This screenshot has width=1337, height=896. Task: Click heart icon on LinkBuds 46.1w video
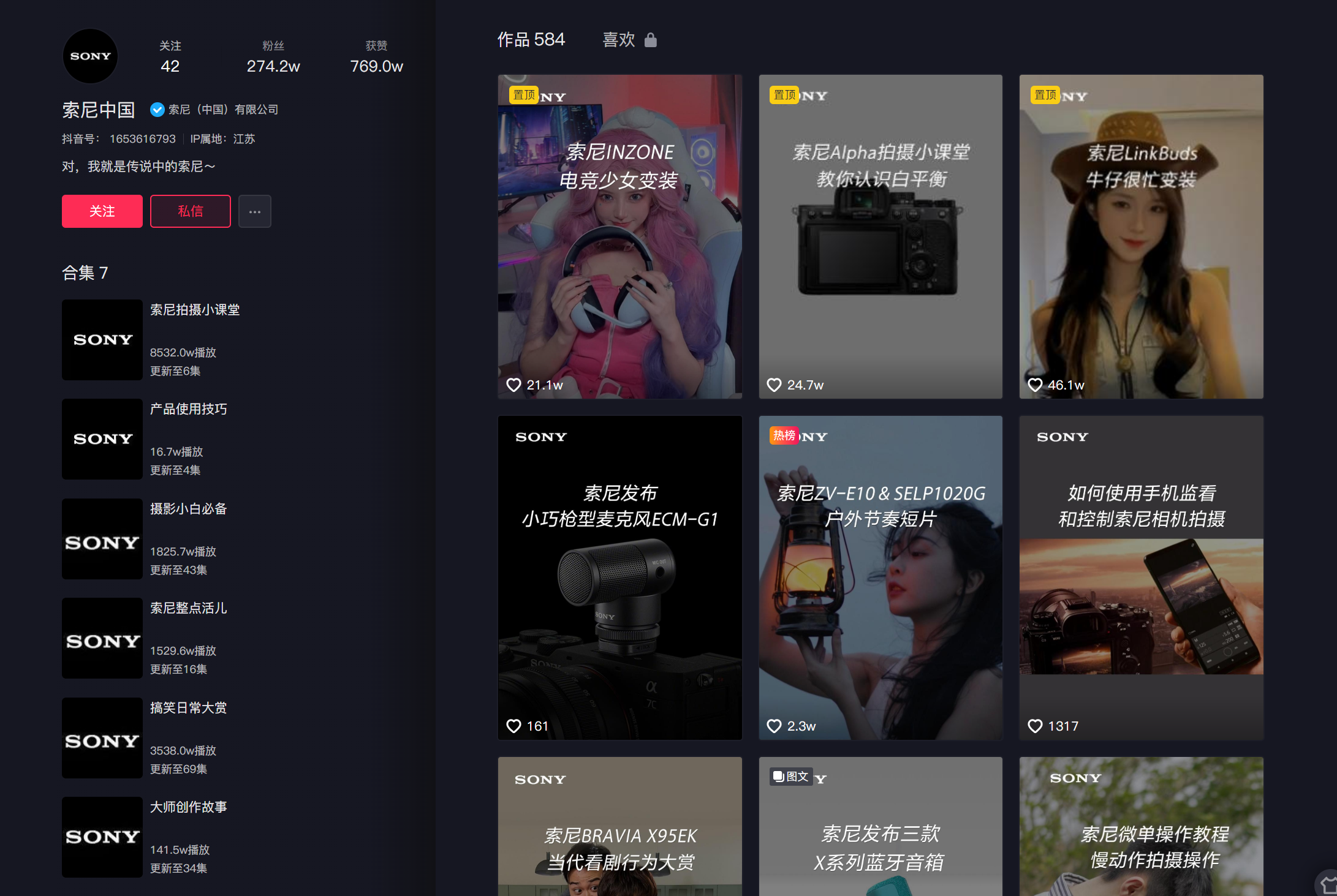coord(1035,385)
